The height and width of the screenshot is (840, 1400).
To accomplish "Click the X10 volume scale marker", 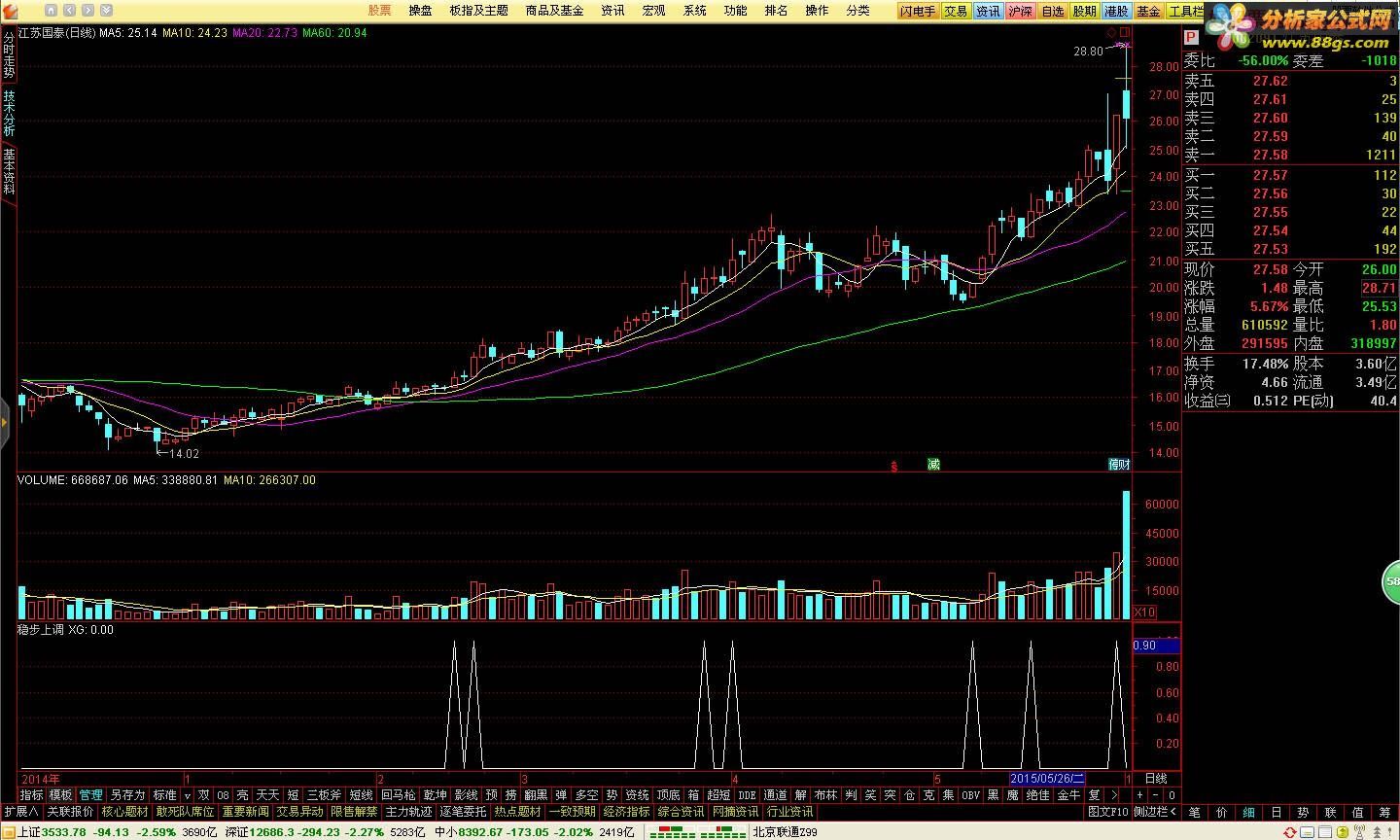I will click(x=1145, y=612).
